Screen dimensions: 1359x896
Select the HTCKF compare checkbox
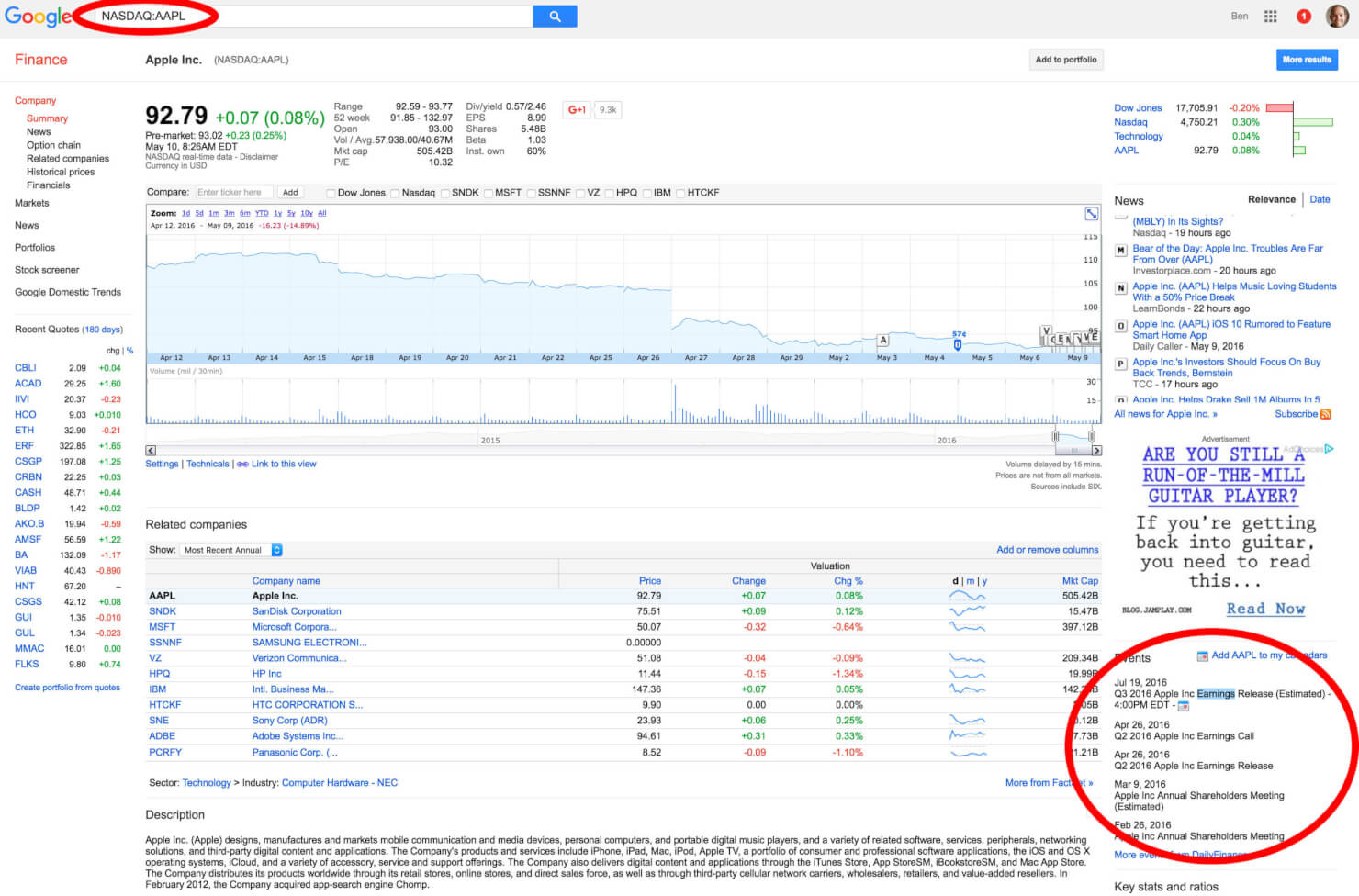click(681, 194)
